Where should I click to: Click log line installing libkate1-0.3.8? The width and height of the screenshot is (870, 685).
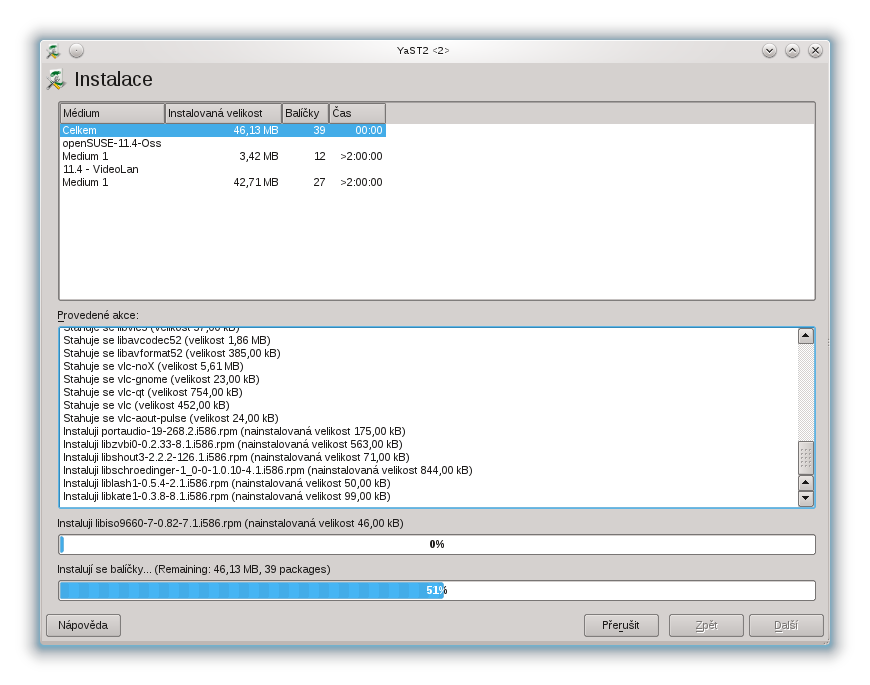click(x=226, y=496)
